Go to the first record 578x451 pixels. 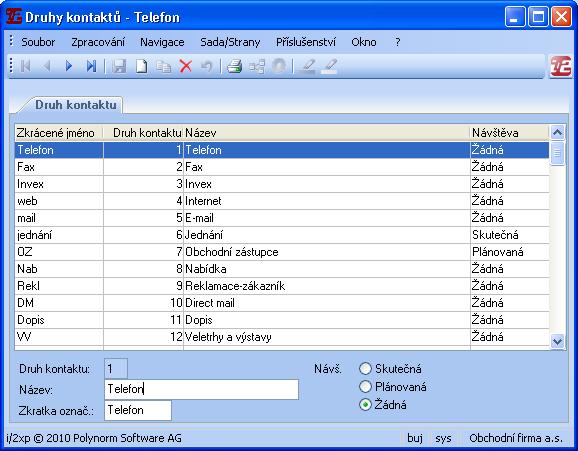pos(25,66)
